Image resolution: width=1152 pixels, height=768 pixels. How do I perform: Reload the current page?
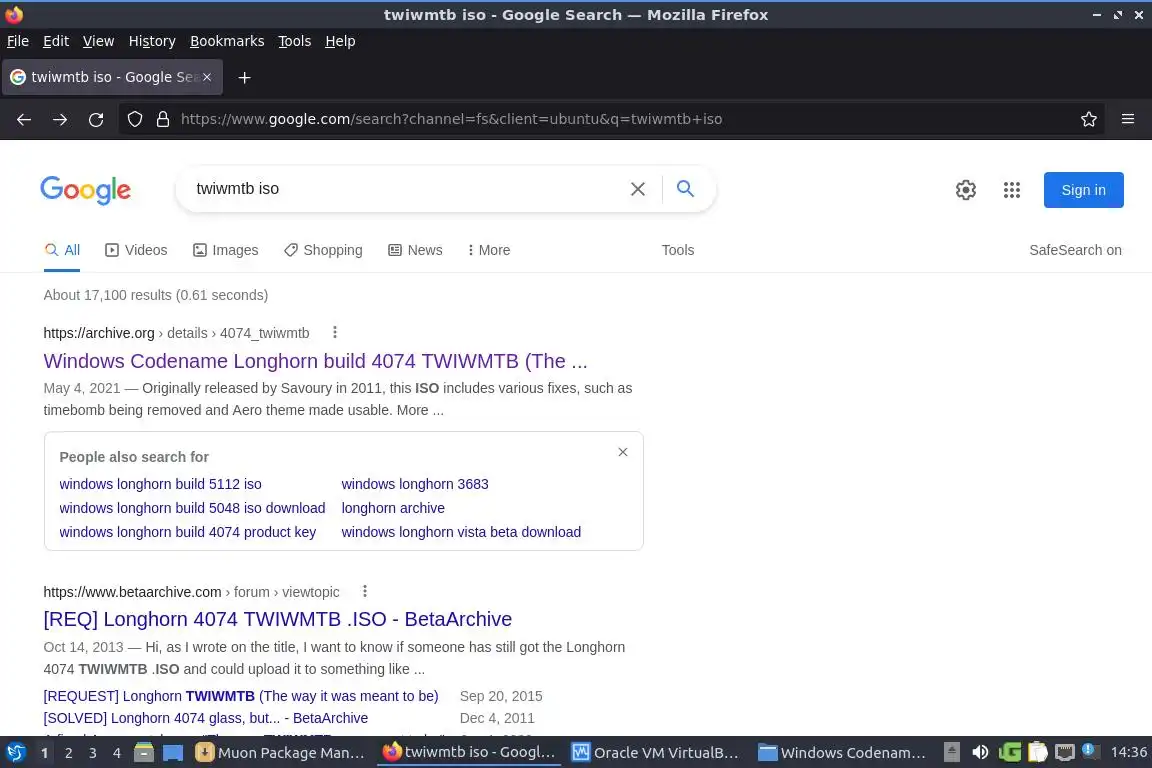[96, 119]
